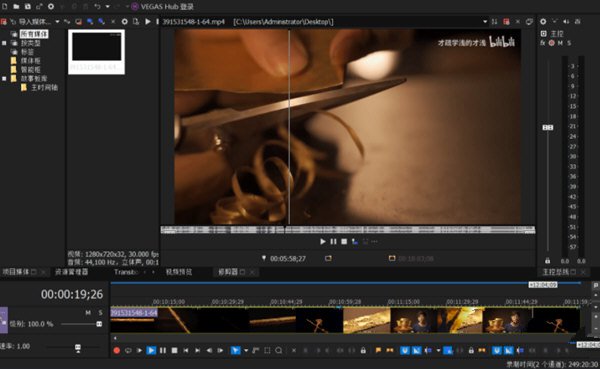Switch to the Explorer tab
Viewport: 600px width, 369px height.
tap(72, 272)
